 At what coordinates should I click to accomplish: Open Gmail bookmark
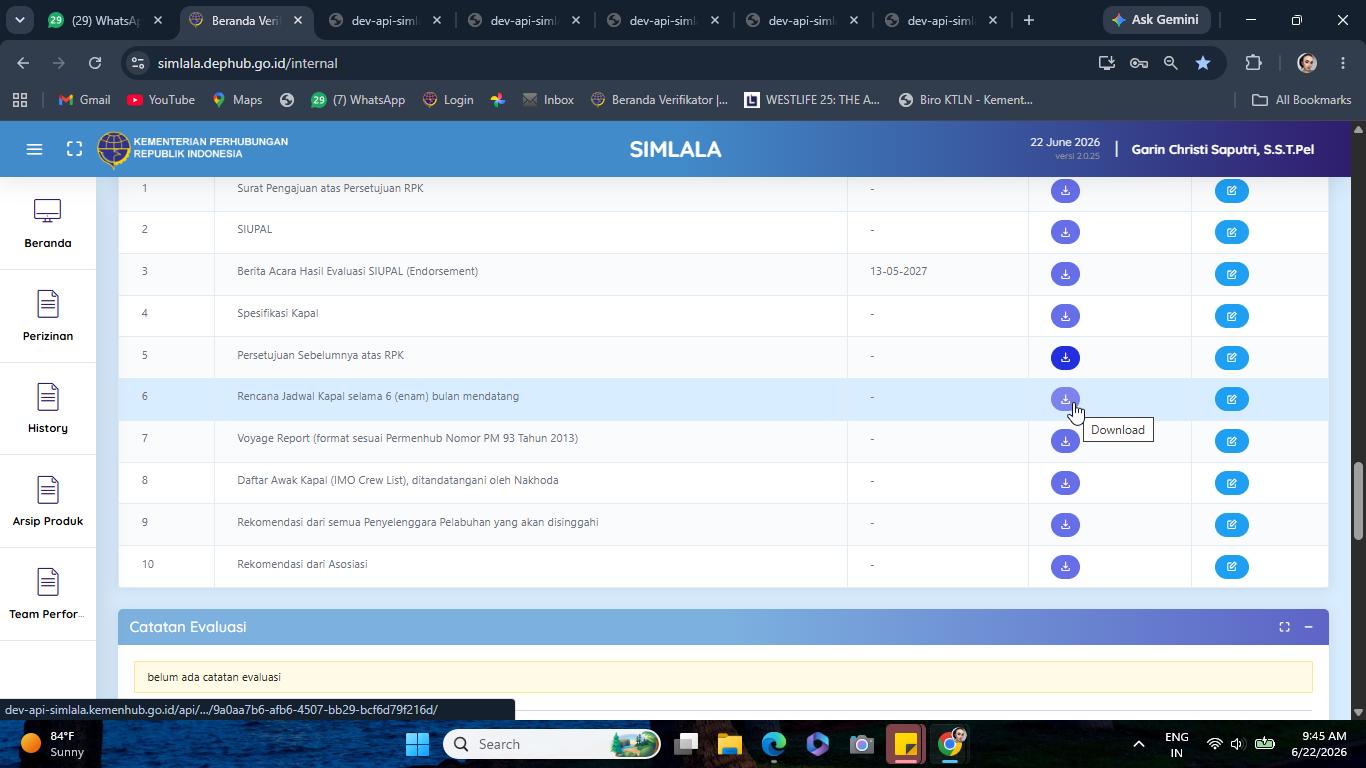click(84, 100)
